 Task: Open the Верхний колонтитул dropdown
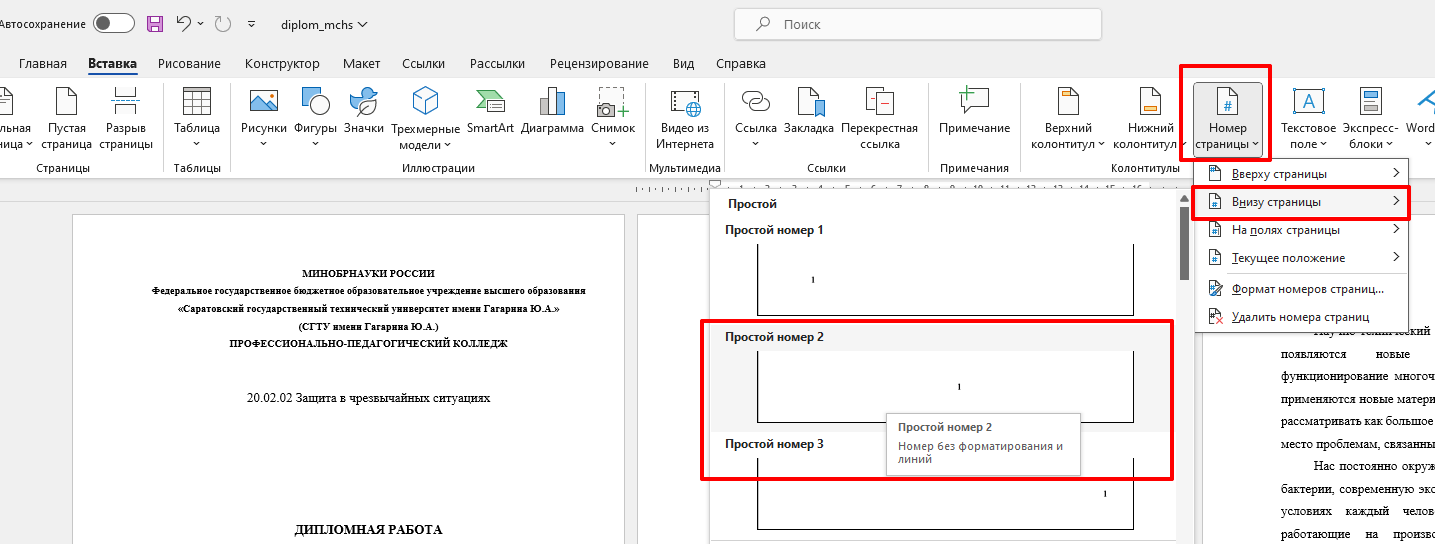click(x=1069, y=118)
